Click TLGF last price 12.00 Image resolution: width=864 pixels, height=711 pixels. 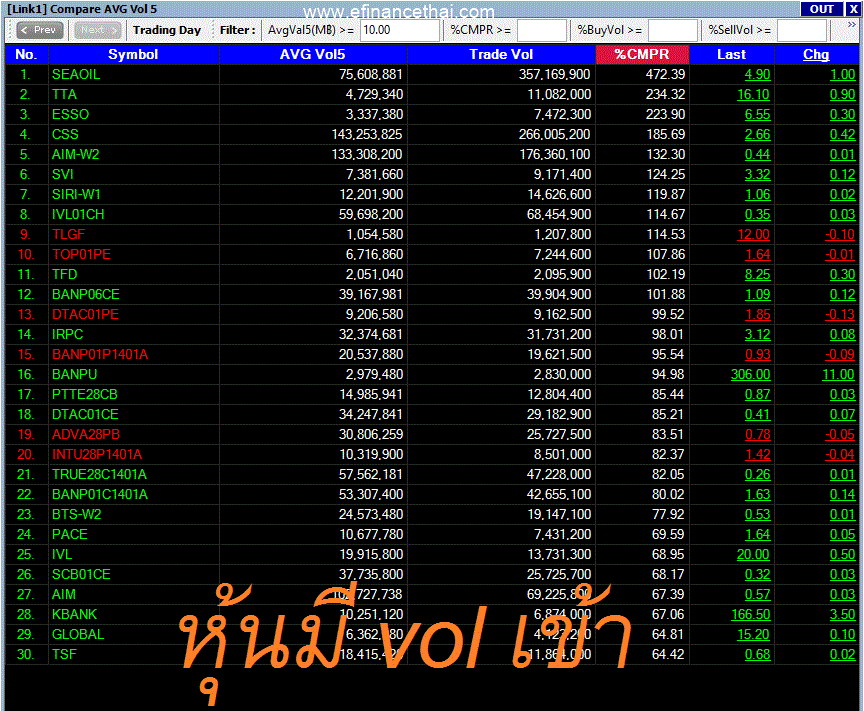(x=754, y=234)
